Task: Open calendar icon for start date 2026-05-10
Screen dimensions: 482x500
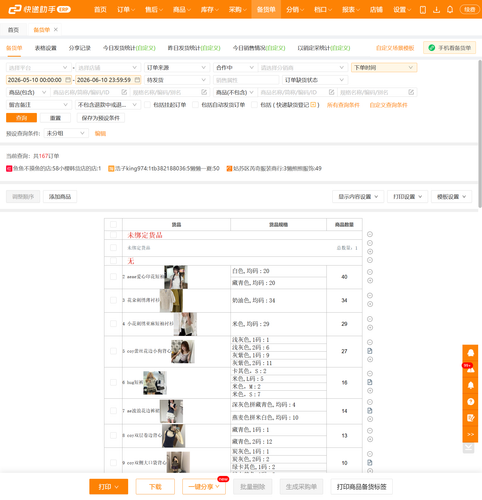Action: pyautogui.click(x=68, y=80)
